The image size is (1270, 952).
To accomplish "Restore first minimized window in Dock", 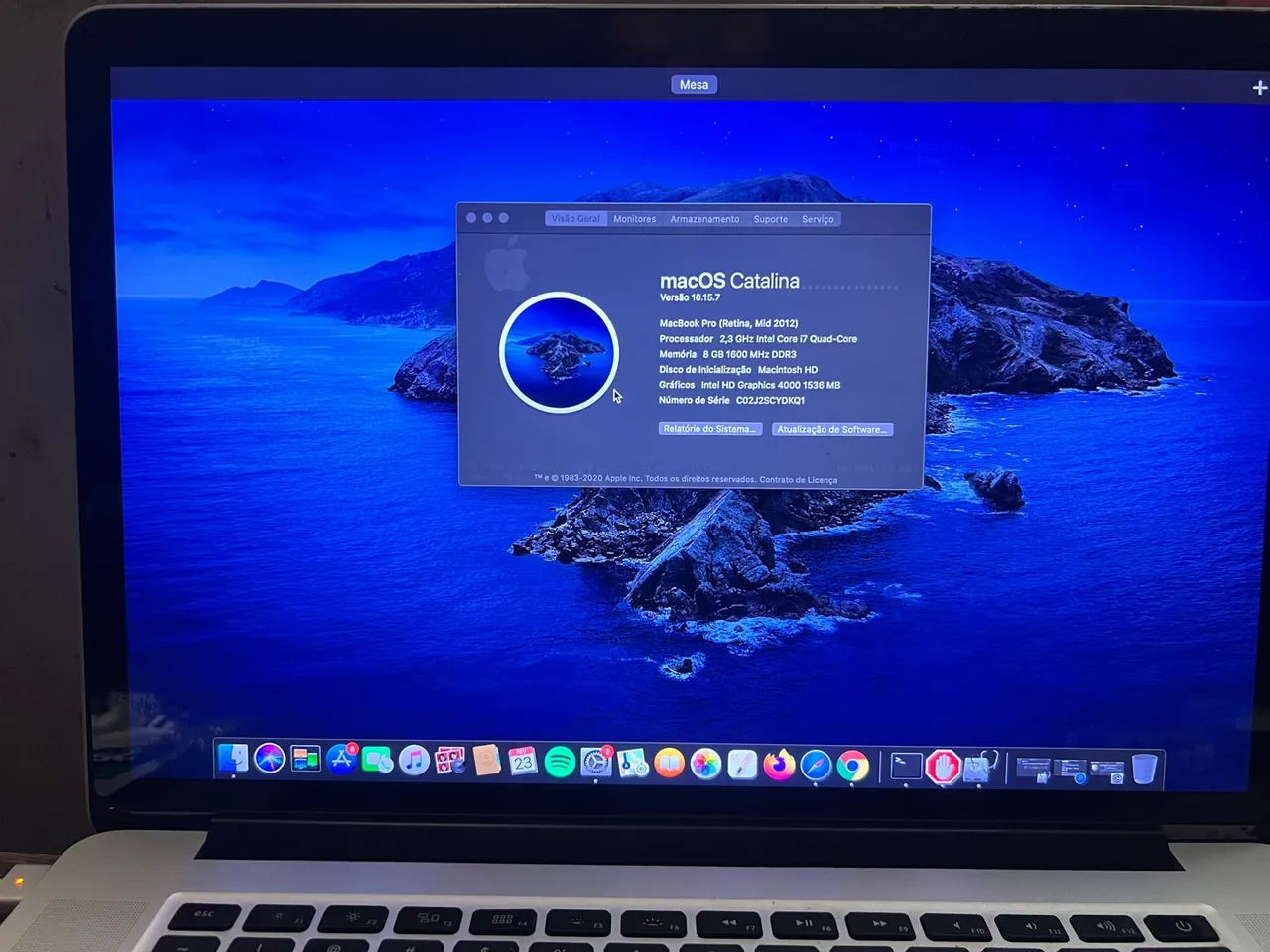I will [x=1034, y=770].
